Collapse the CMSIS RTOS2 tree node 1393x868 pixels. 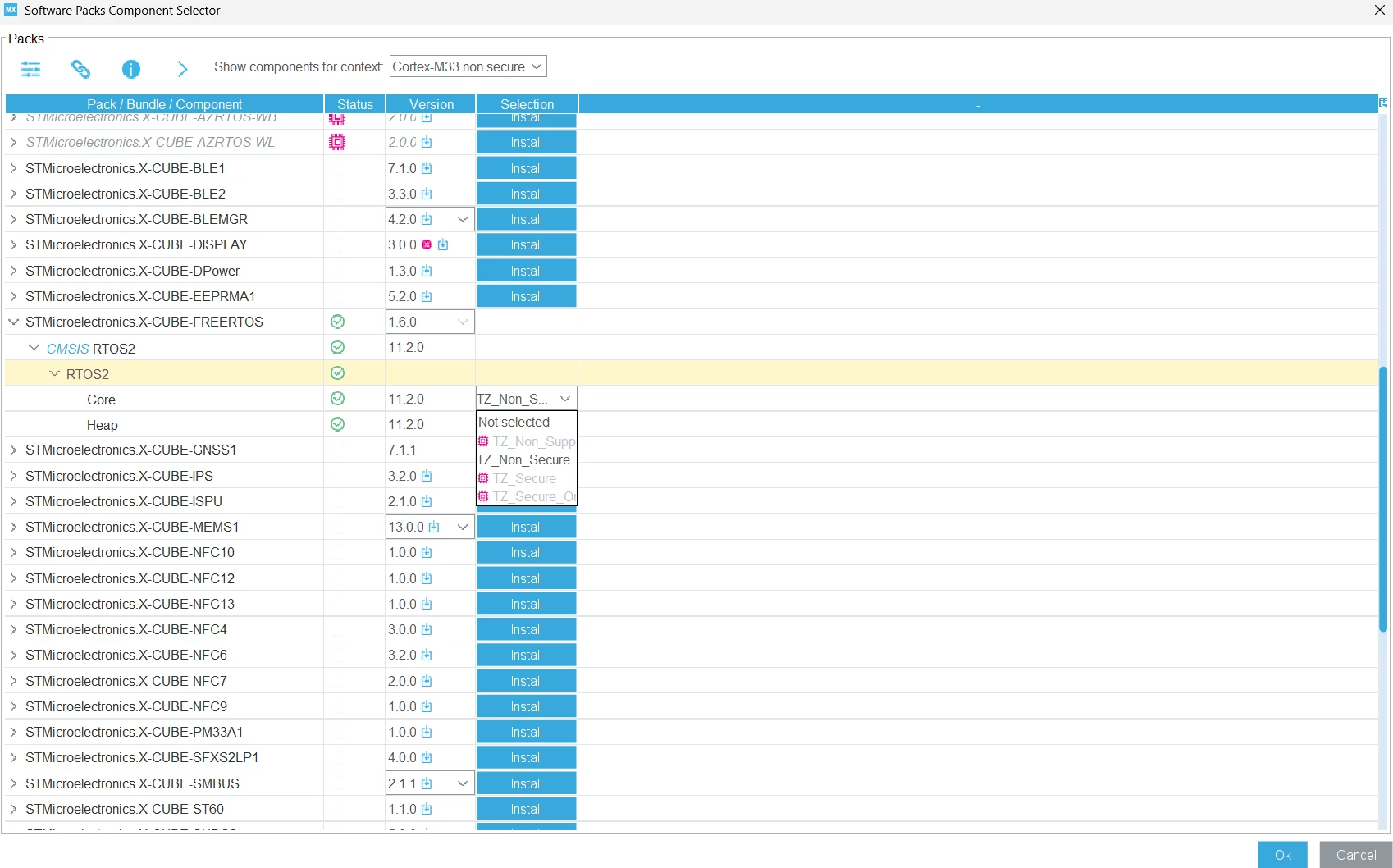tap(34, 348)
